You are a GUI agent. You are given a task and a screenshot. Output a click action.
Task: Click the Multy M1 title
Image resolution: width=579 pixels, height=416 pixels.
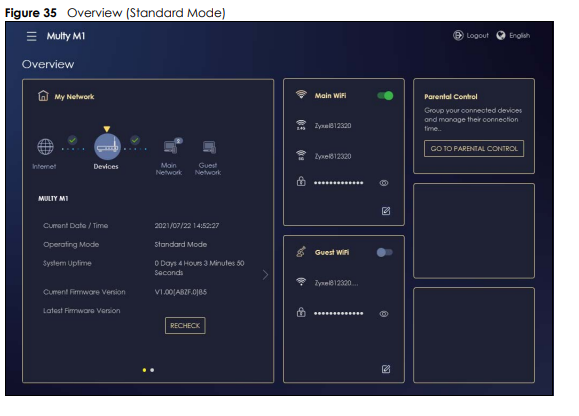pyautogui.click(x=66, y=36)
